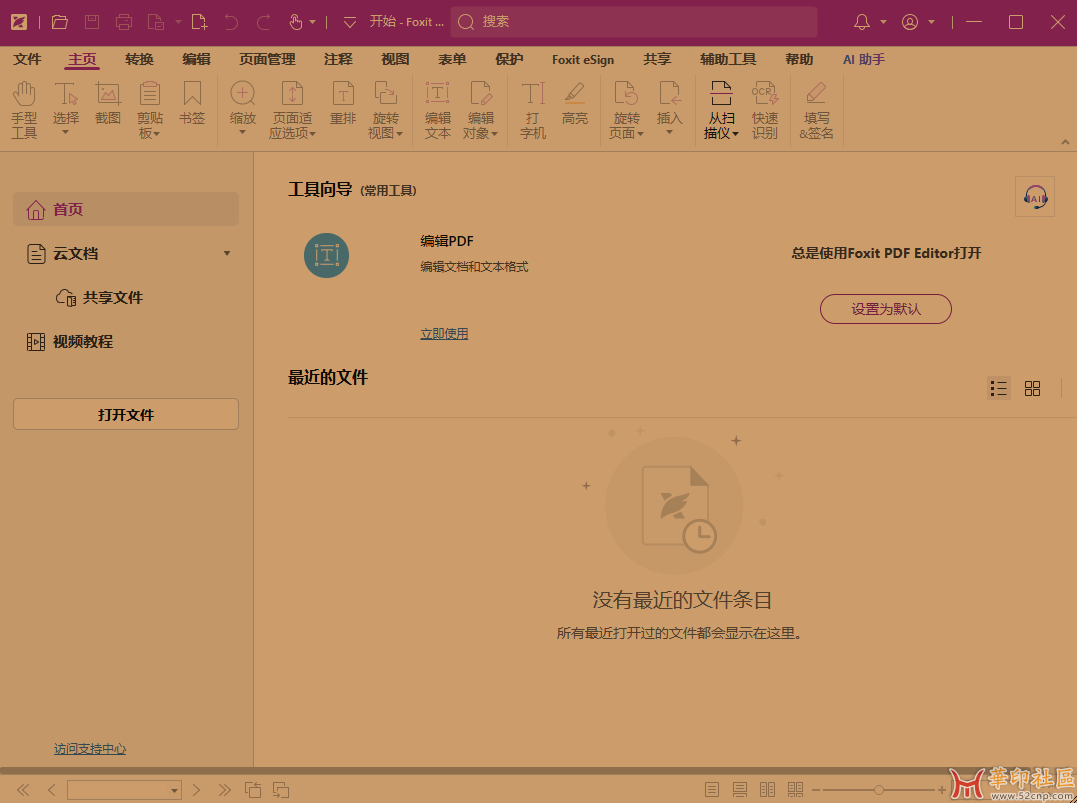Screen dimensions: 1077x803
Task: Switch recent files to list view
Action: click(998, 388)
